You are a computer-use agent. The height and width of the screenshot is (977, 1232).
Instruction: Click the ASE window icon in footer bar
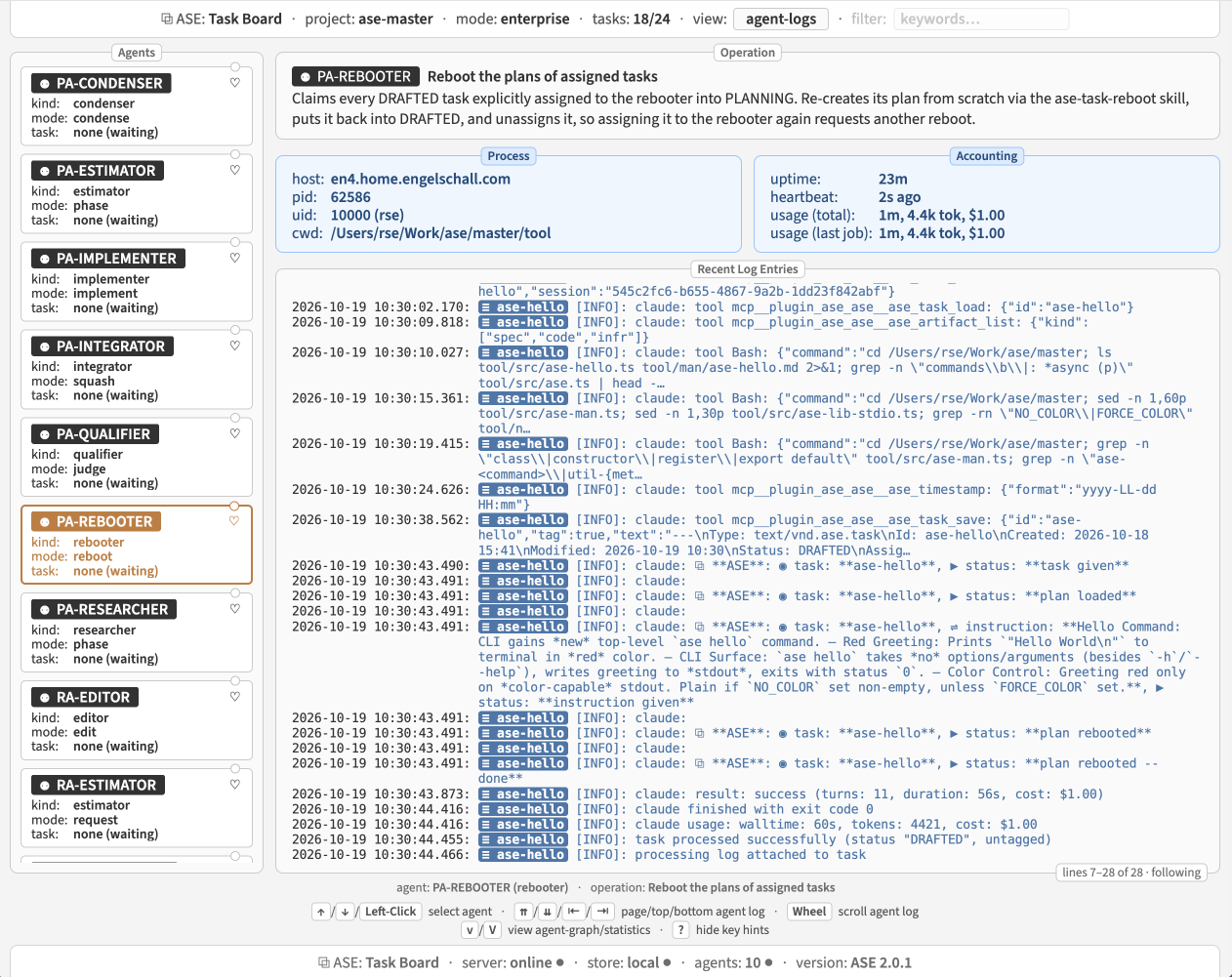coord(324,962)
